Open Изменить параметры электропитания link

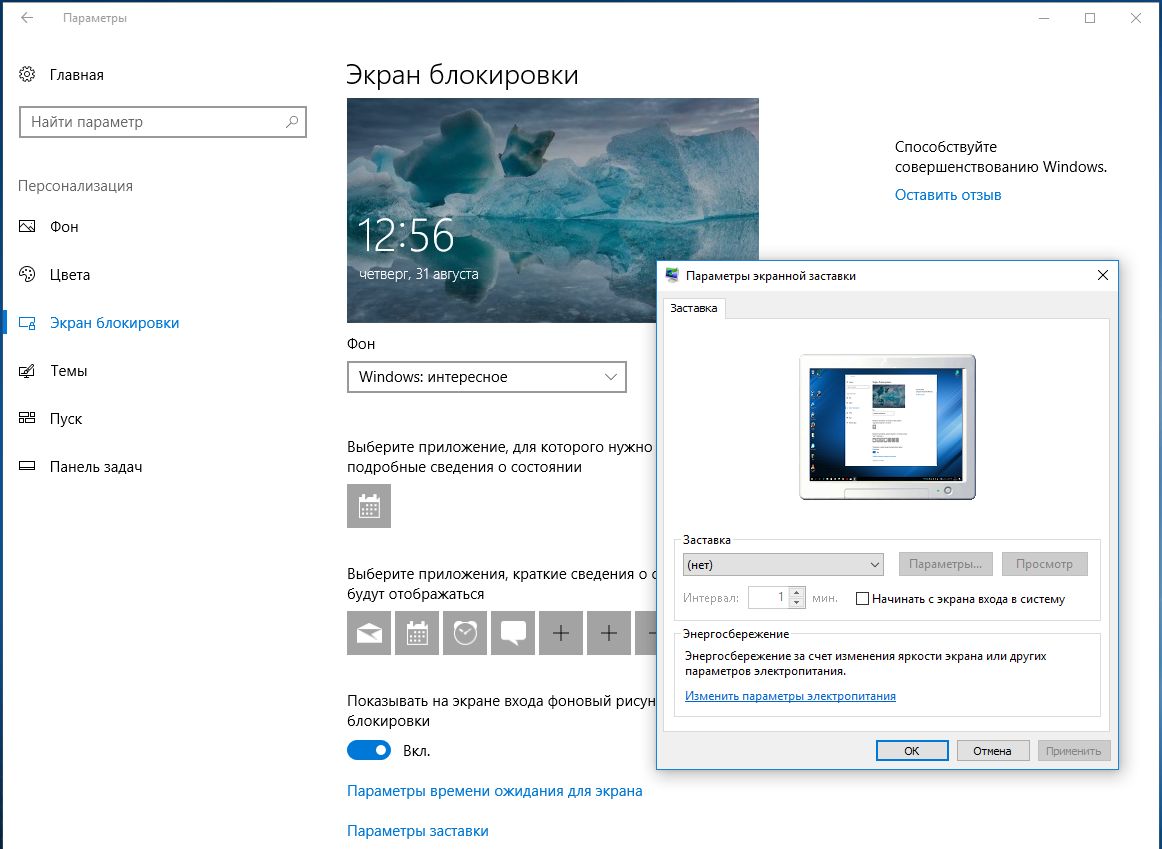pos(790,696)
